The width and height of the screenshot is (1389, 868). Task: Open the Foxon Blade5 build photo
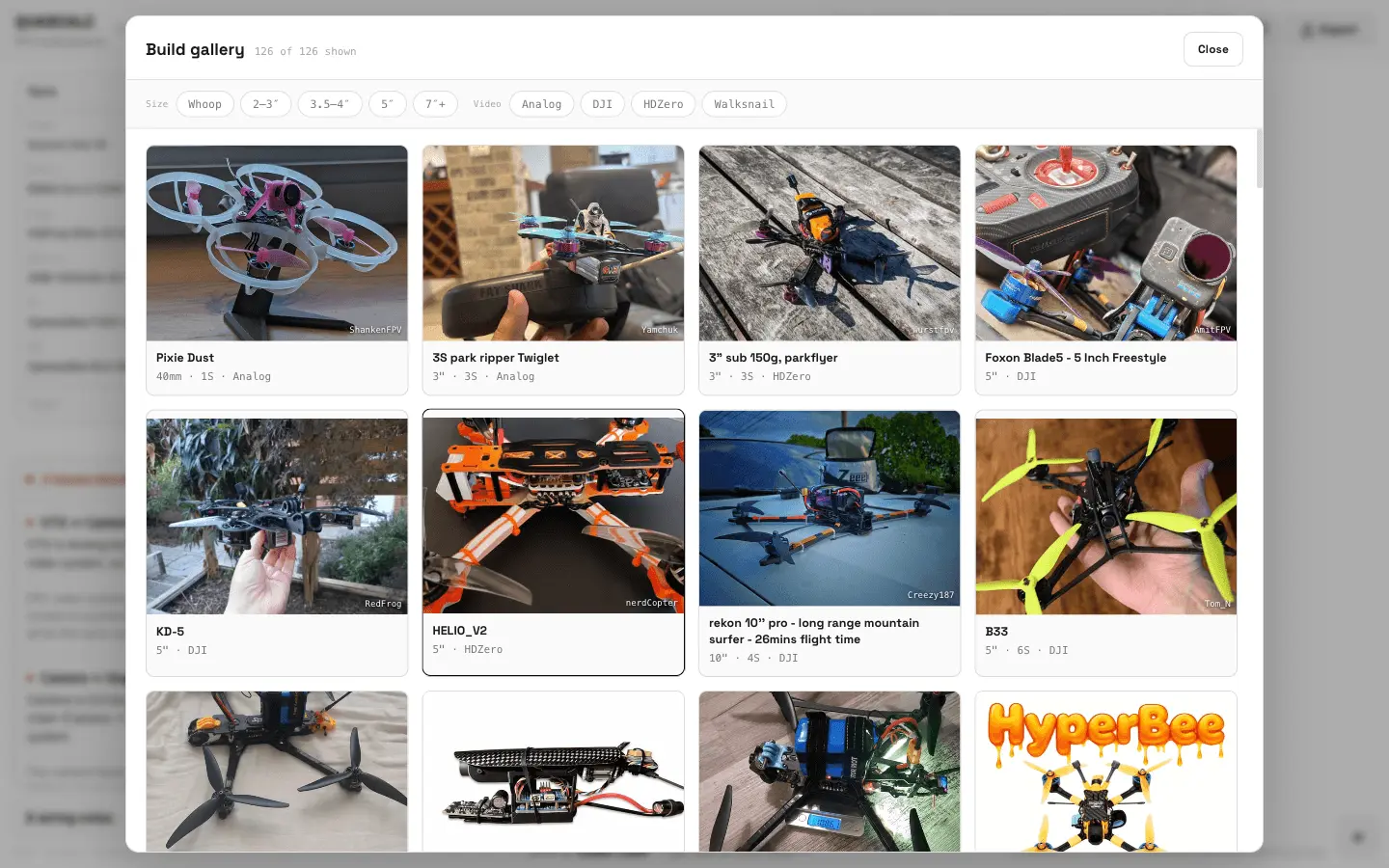coord(1105,243)
